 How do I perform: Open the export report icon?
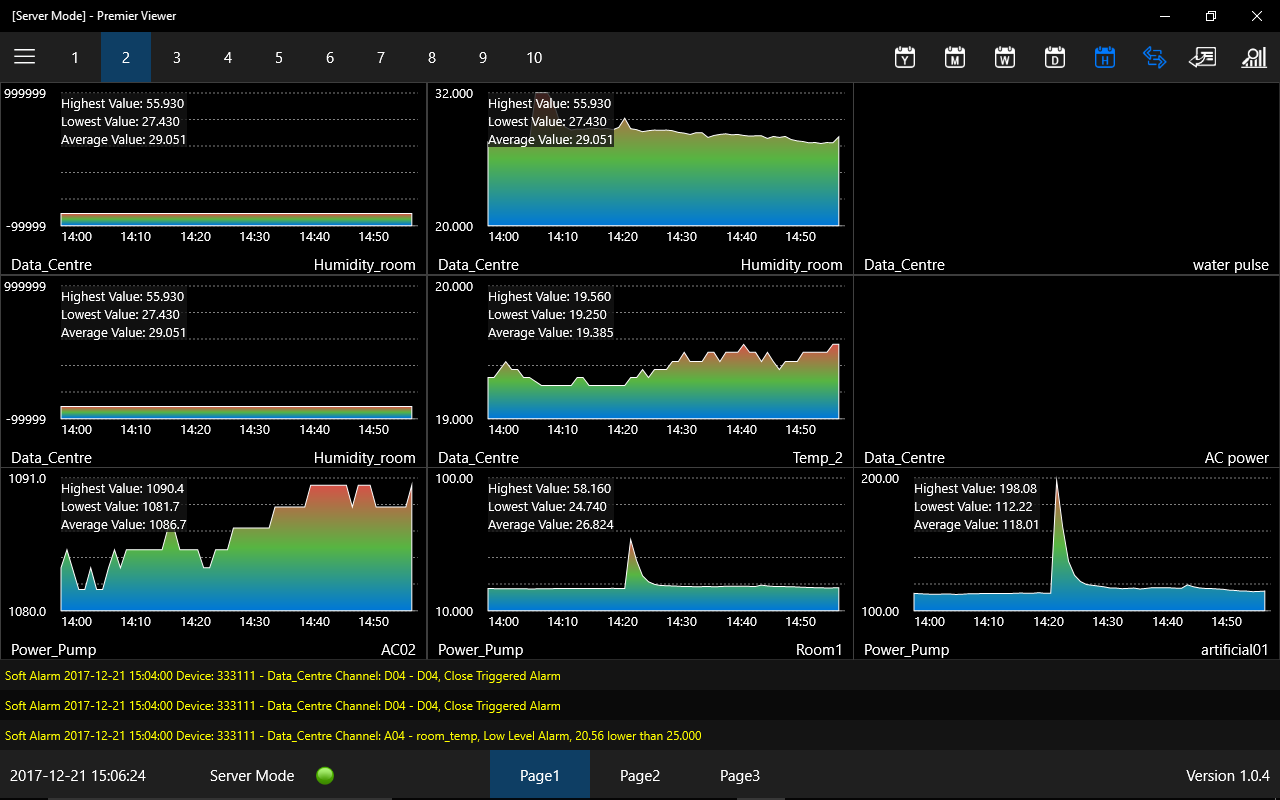tap(1203, 57)
